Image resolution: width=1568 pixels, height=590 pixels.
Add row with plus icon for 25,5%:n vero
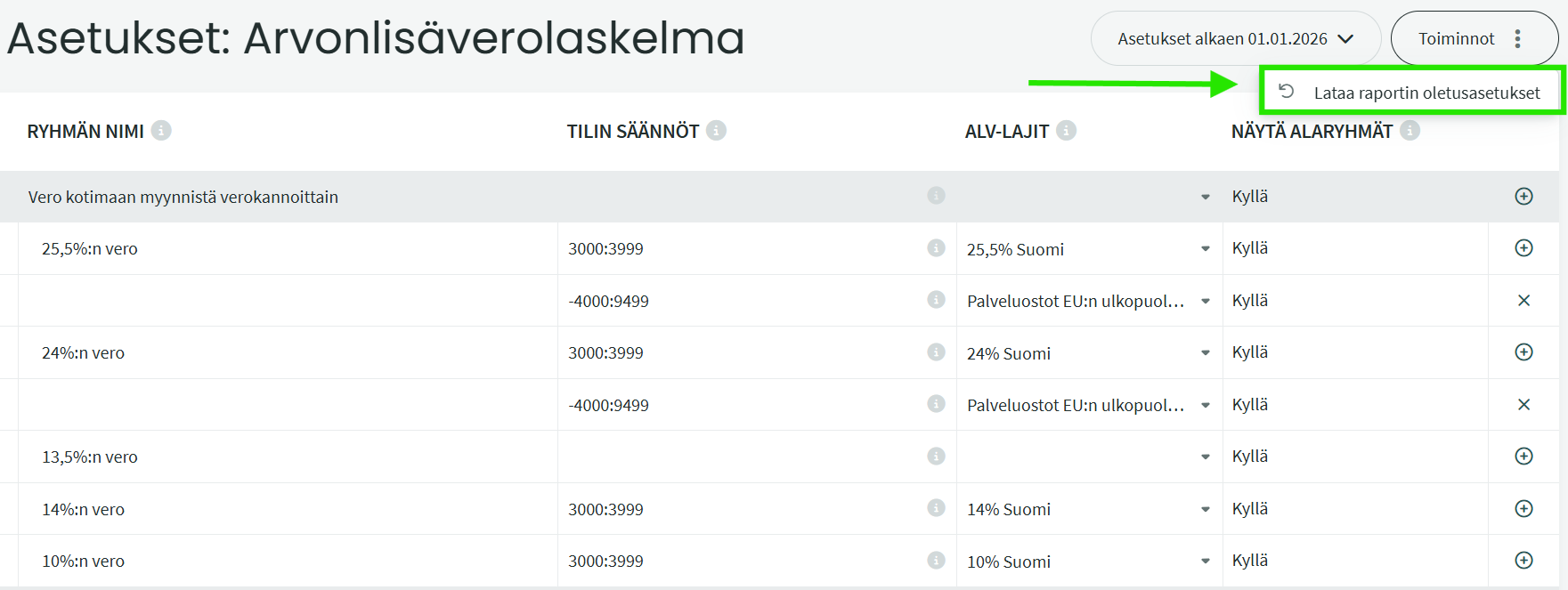coord(1523,248)
